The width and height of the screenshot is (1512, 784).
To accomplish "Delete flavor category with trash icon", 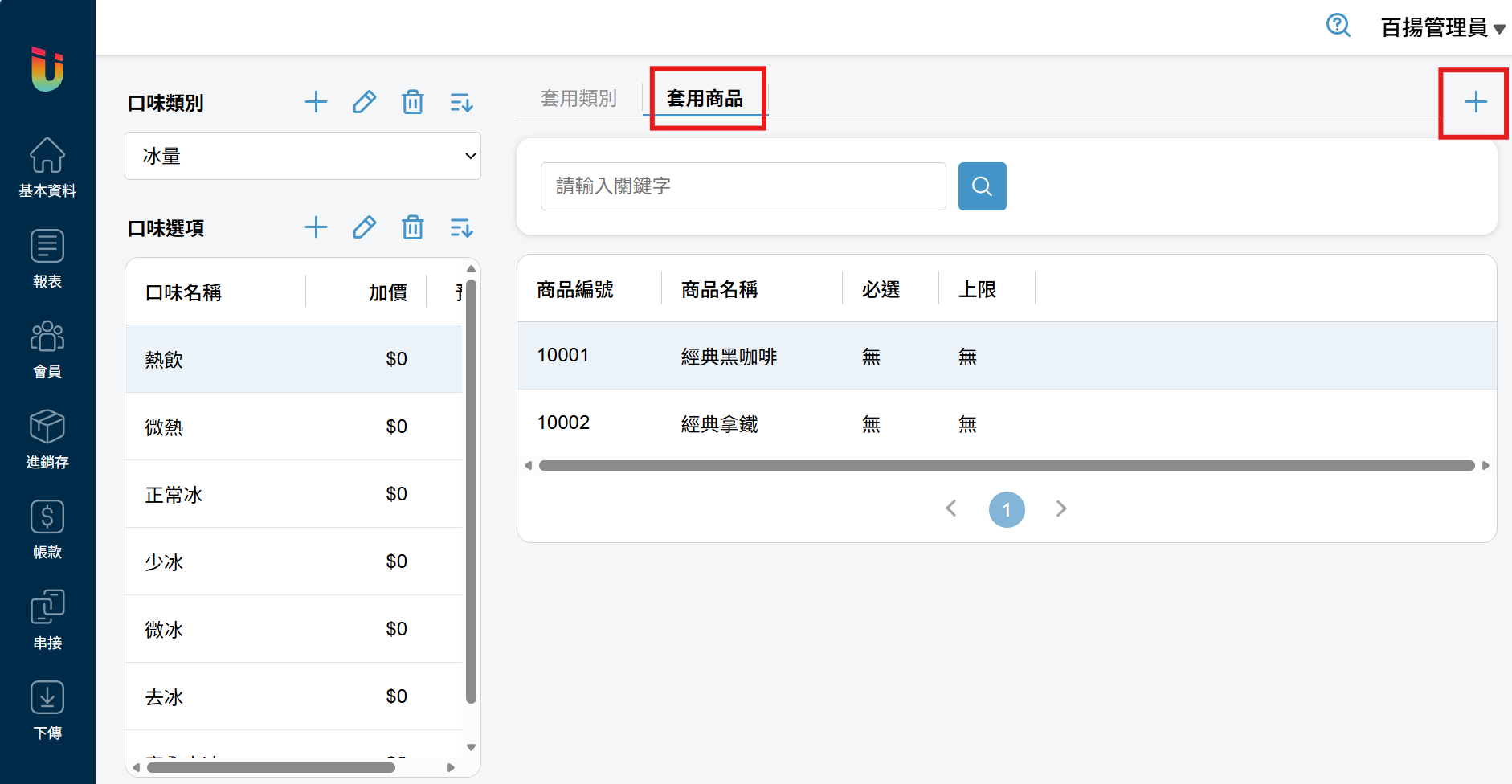I will 412,102.
